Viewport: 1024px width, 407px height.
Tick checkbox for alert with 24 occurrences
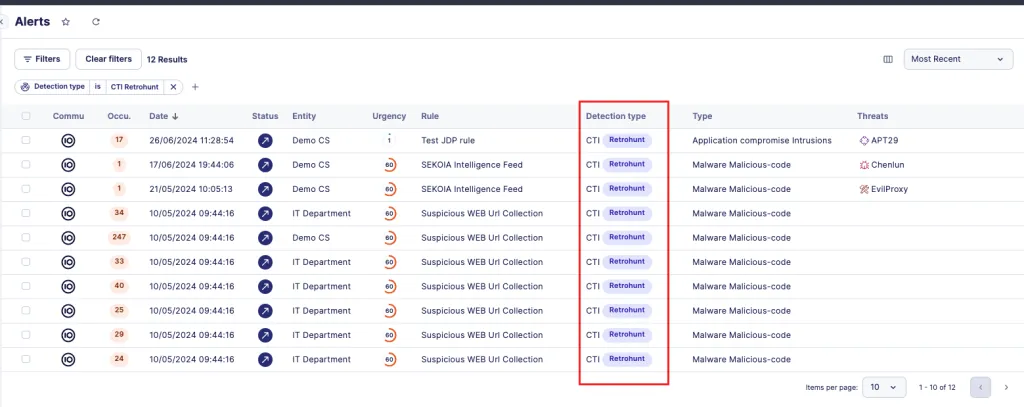click(25, 359)
